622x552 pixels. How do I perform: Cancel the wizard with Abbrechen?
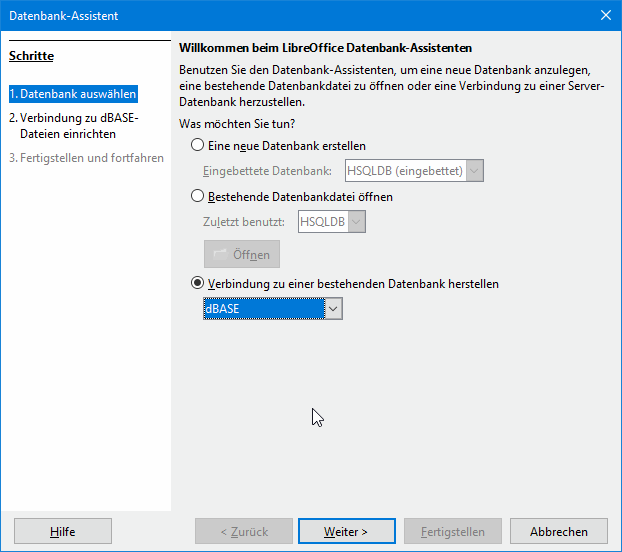(x=559, y=531)
